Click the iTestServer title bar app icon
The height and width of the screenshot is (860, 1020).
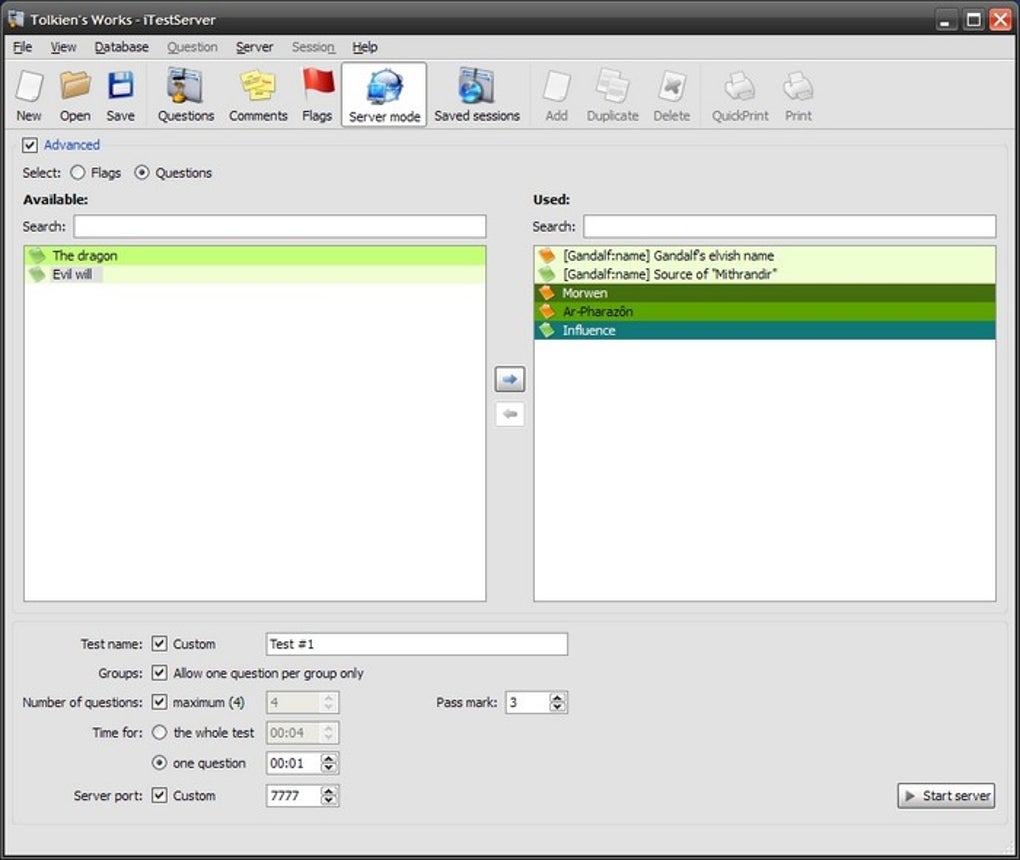[x=16, y=19]
